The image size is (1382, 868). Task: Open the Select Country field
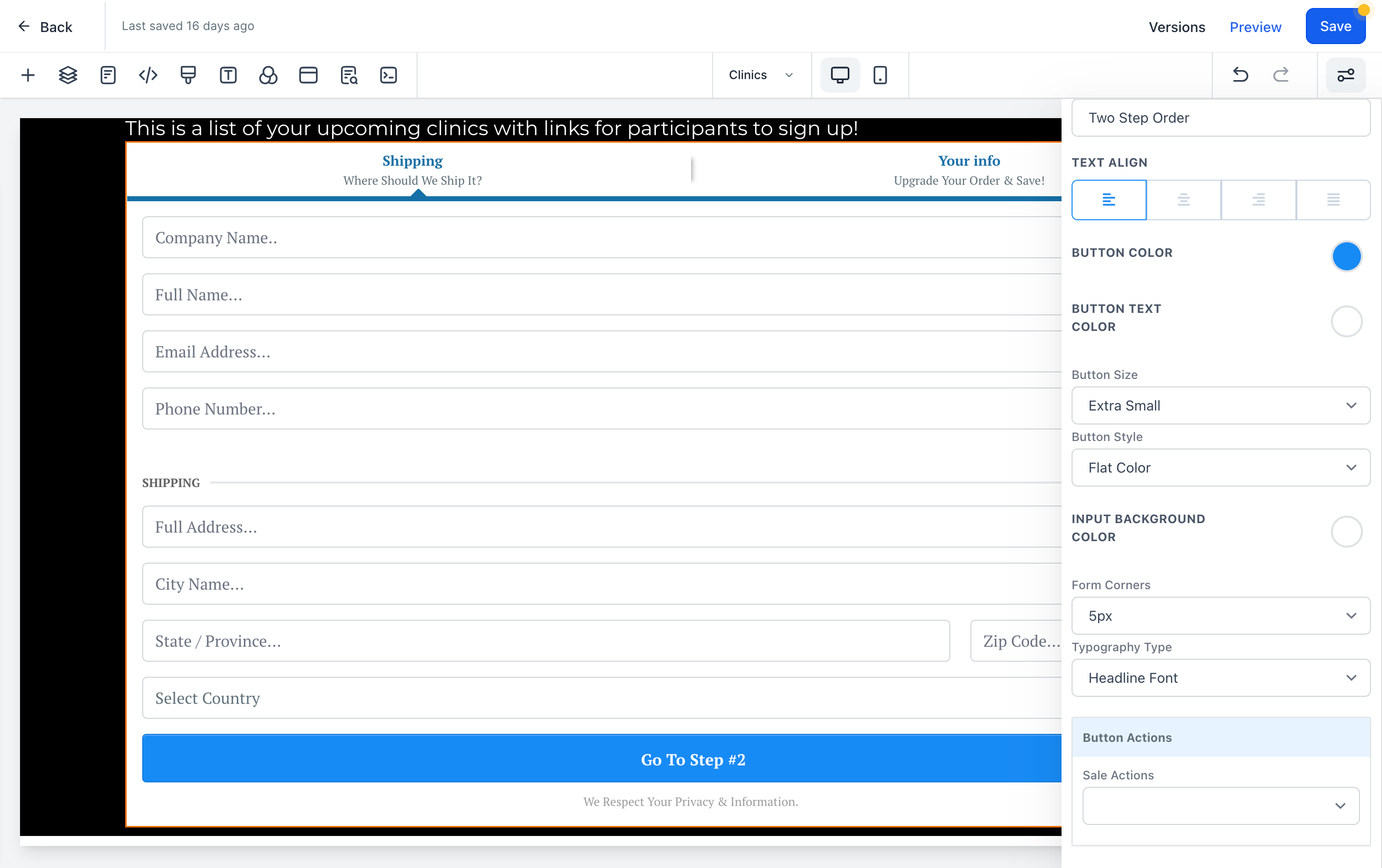[601, 698]
